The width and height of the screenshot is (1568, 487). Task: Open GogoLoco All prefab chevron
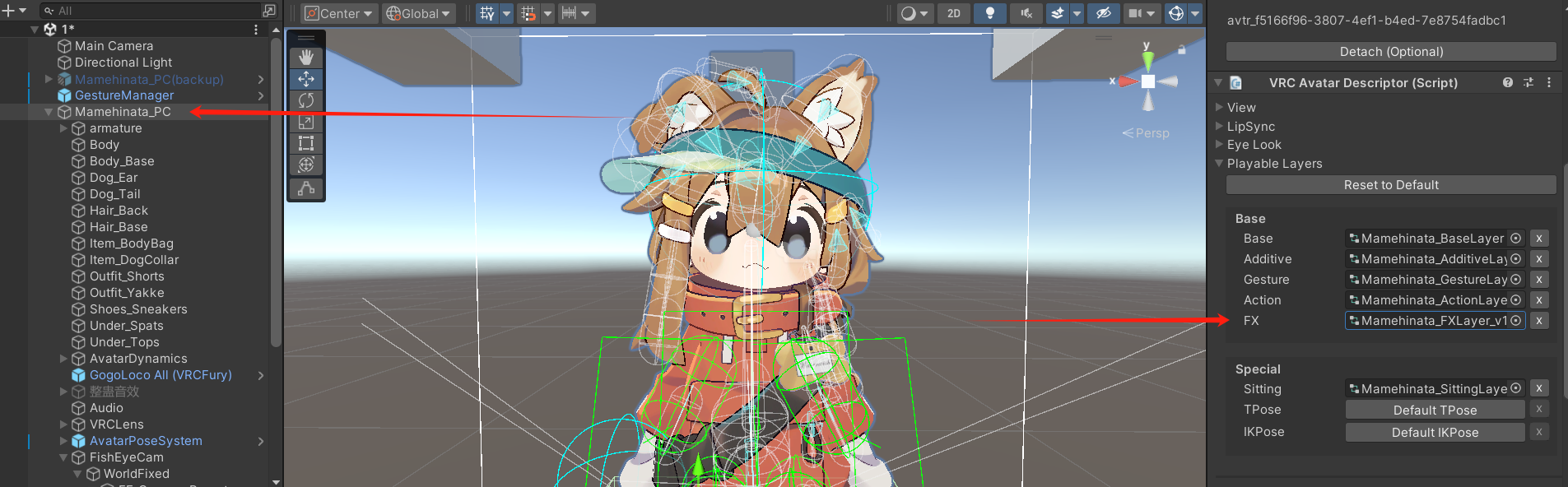point(261,375)
